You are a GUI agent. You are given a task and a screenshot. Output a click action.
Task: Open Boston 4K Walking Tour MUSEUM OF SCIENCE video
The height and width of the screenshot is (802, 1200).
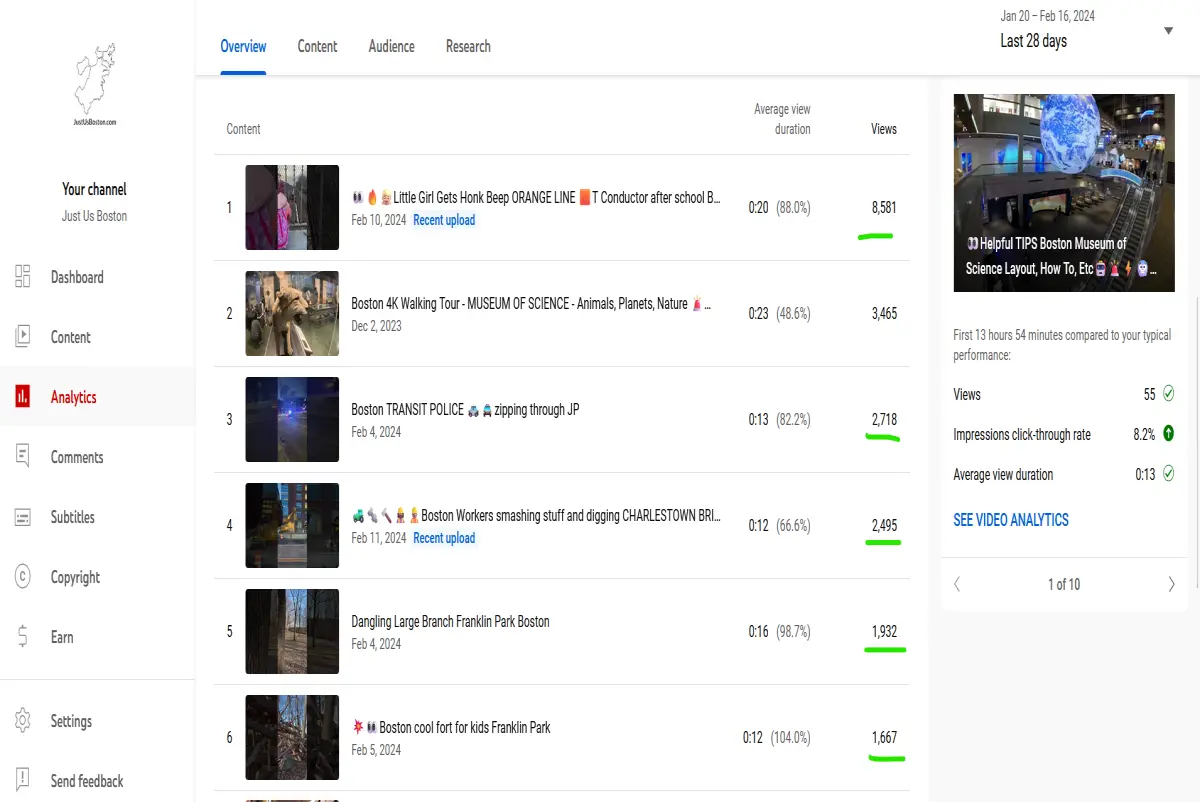click(x=531, y=304)
